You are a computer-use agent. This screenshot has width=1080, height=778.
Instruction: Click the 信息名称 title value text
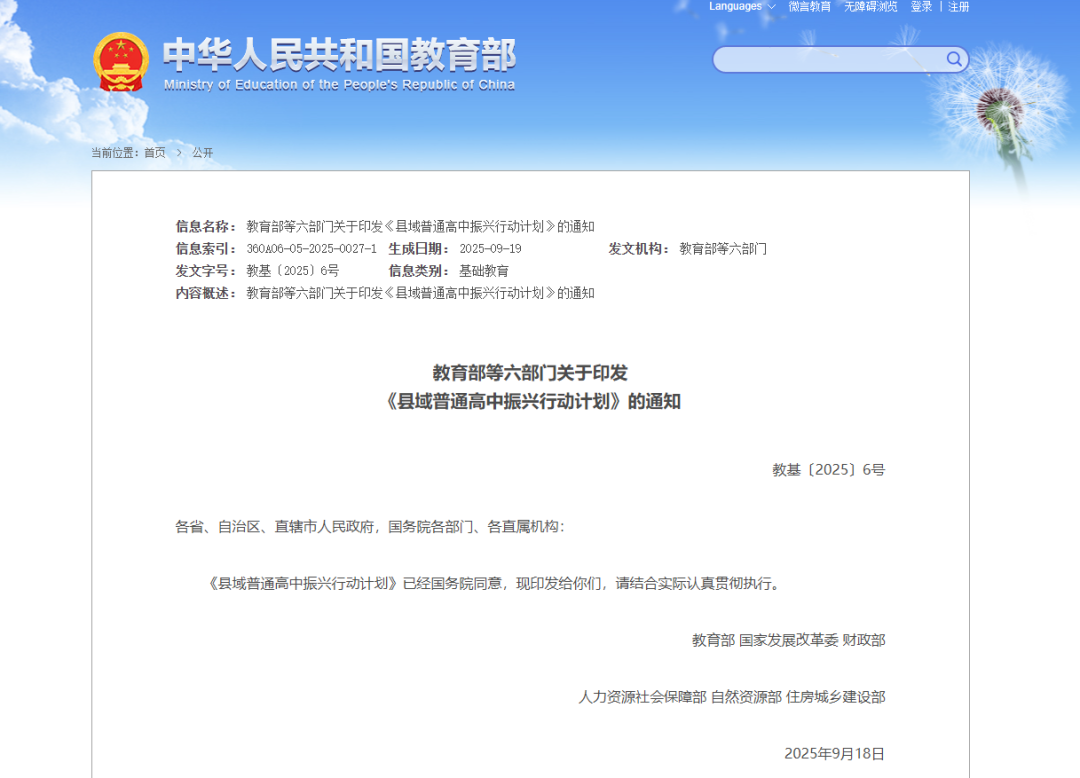point(420,227)
